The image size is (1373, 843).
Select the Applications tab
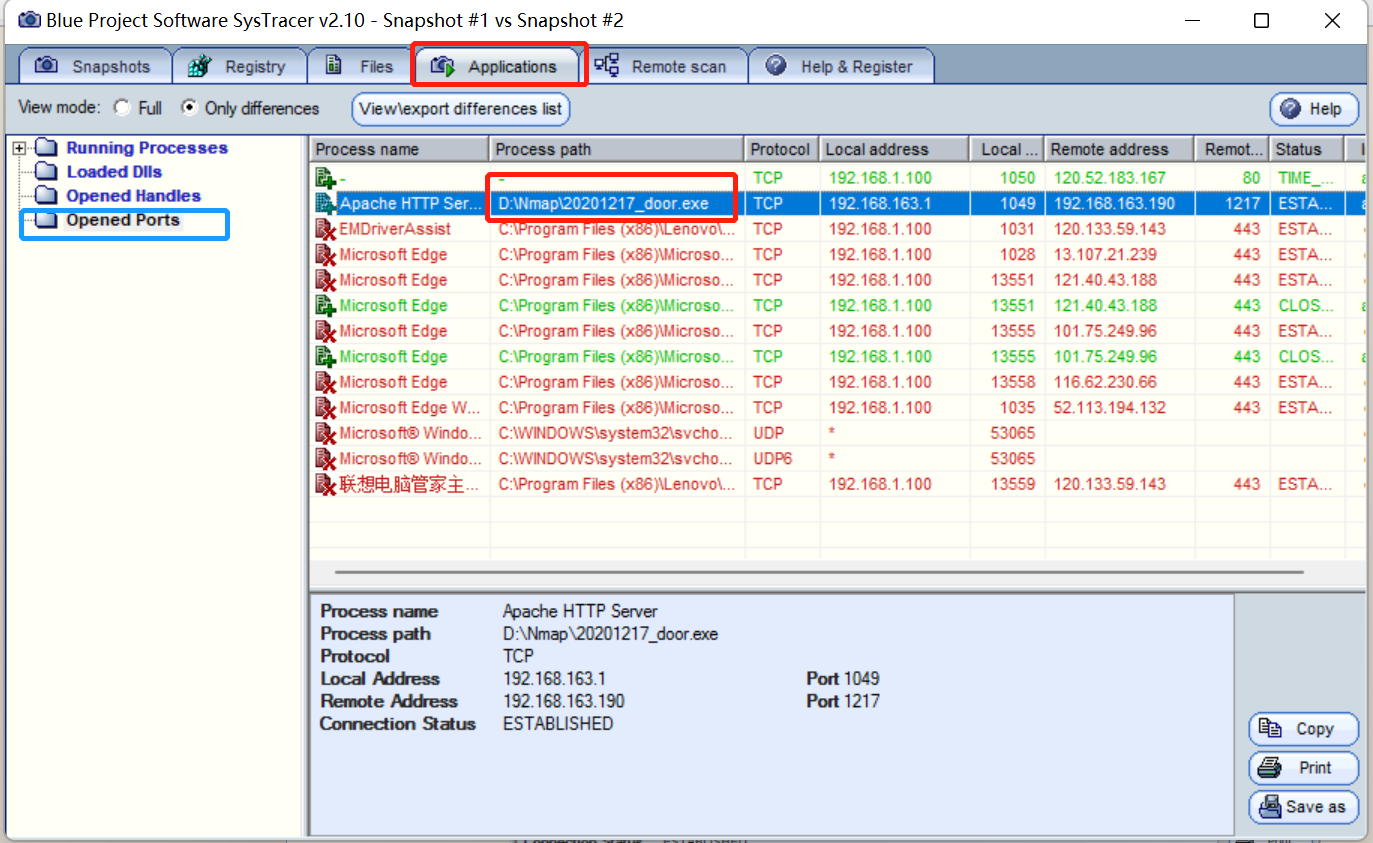click(497, 66)
